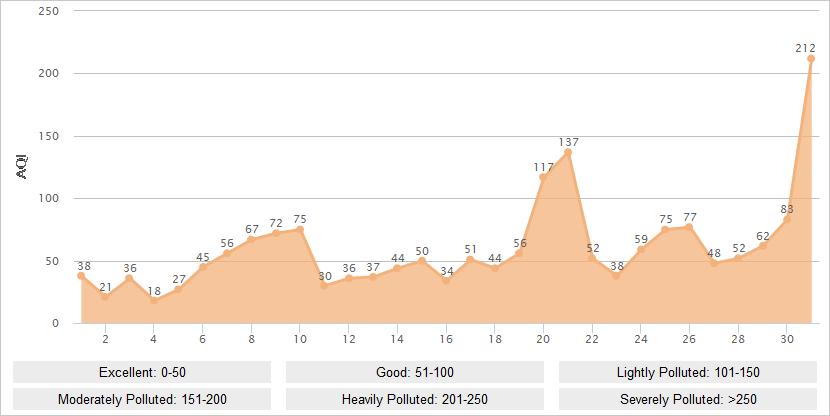Click the Lightly Polluted: 101-150 legend box

pyautogui.click(x=688, y=372)
